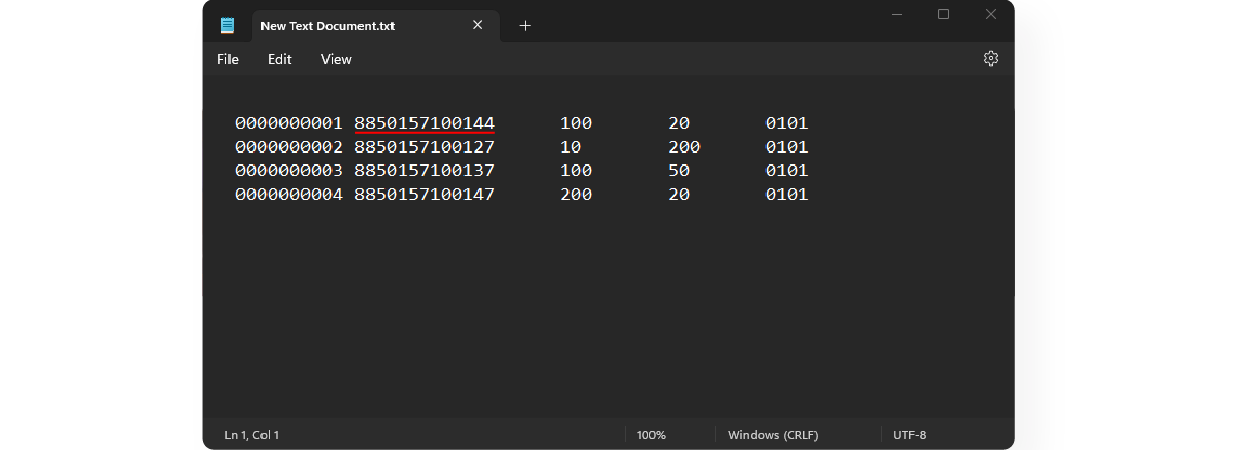Place cursor at 0000000003 in text
This screenshot has width=1257, height=450.
(288, 171)
